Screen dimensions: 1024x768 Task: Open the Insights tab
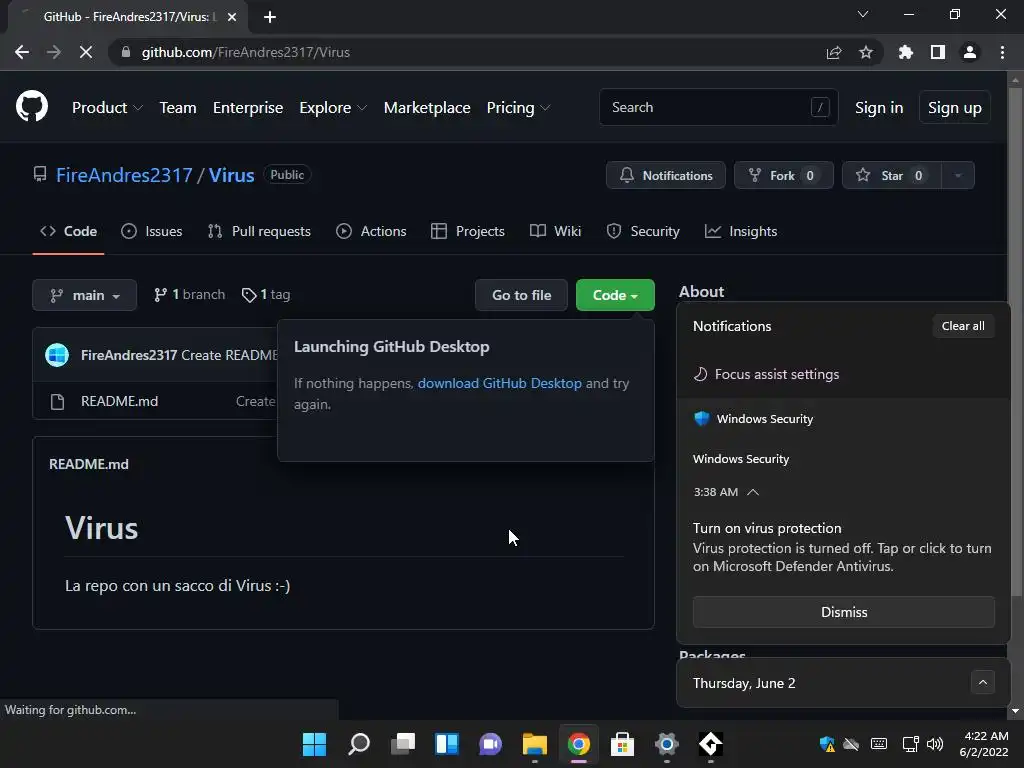pyautogui.click(x=741, y=231)
